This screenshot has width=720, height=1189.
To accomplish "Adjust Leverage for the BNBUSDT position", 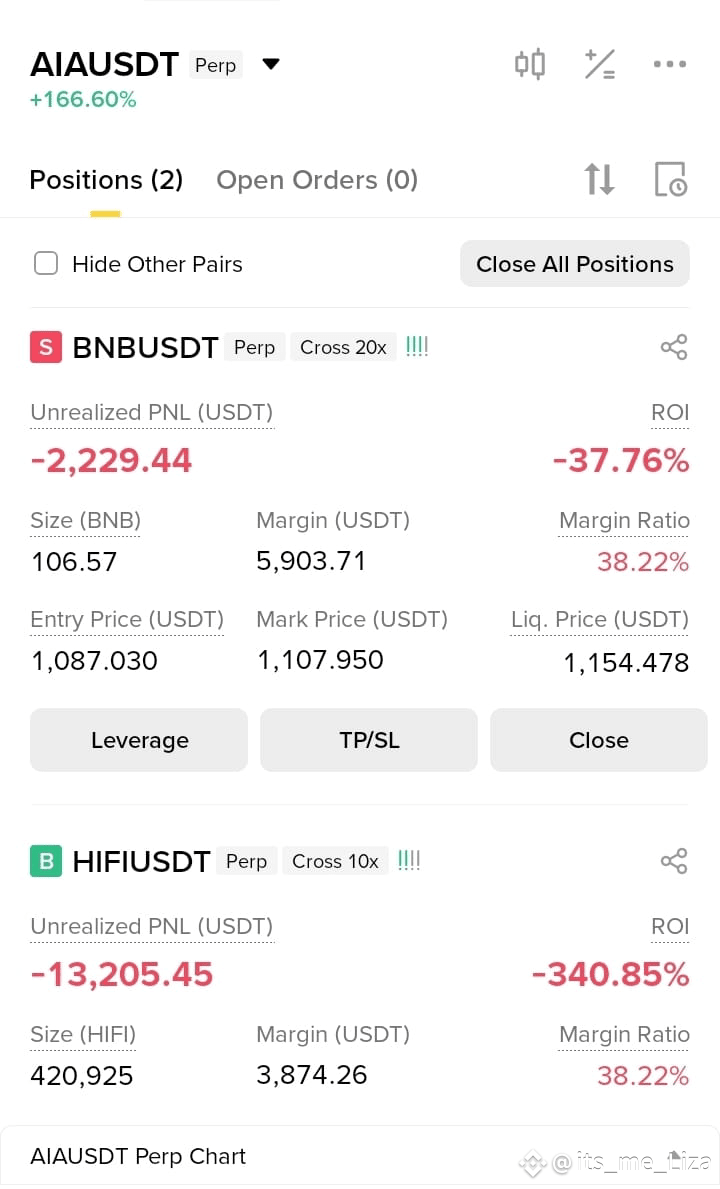I will pos(139,740).
